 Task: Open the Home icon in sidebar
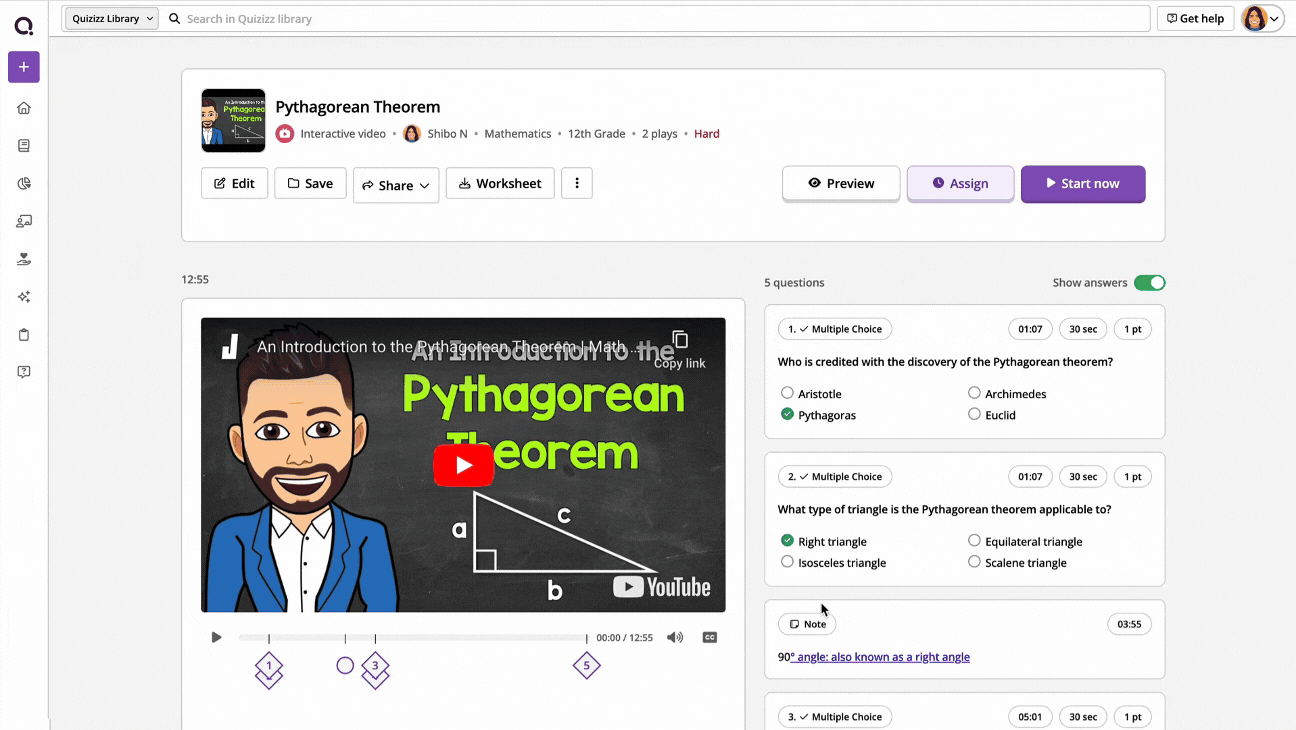(x=24, y=108)
